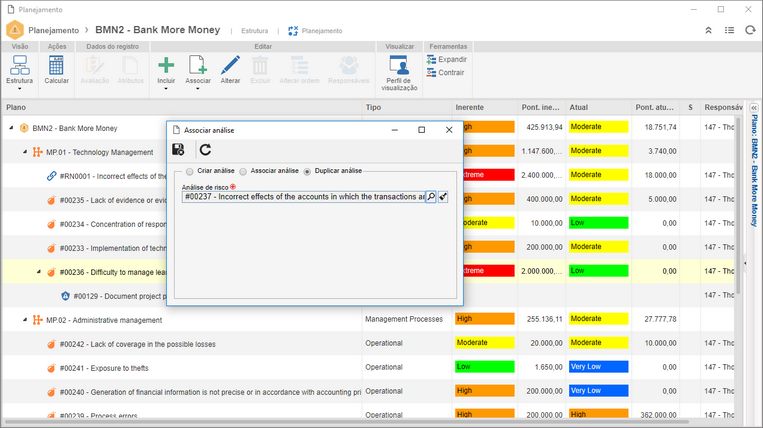
Task: Click the process icon of MP.02 row
Action: (37, 320)
